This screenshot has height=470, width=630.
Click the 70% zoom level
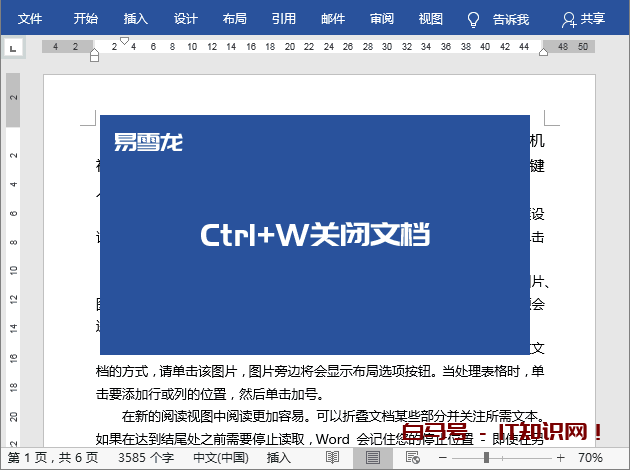point(591,457)
